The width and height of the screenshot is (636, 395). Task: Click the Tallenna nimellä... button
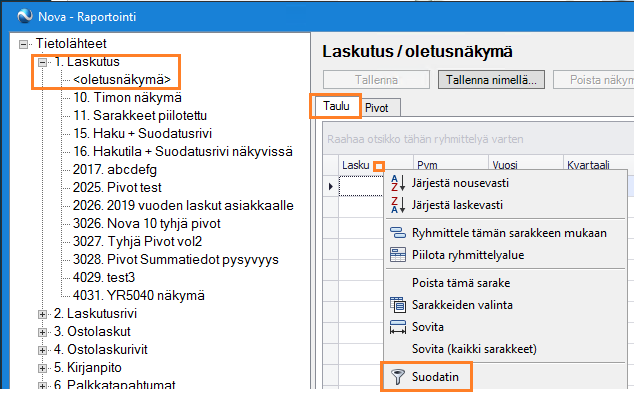pyautogui.click(x=491, y=80)
